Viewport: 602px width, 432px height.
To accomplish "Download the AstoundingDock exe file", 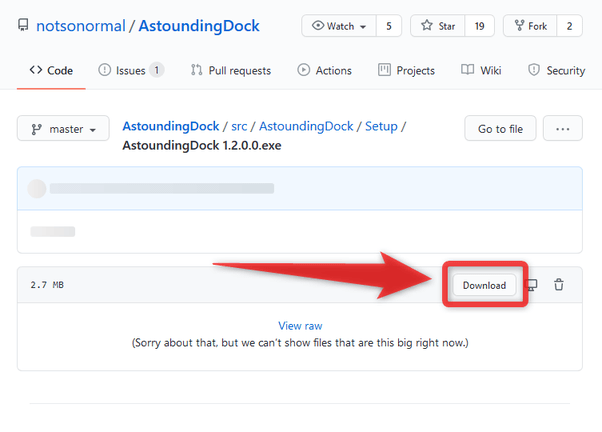I will coord(484,285).
